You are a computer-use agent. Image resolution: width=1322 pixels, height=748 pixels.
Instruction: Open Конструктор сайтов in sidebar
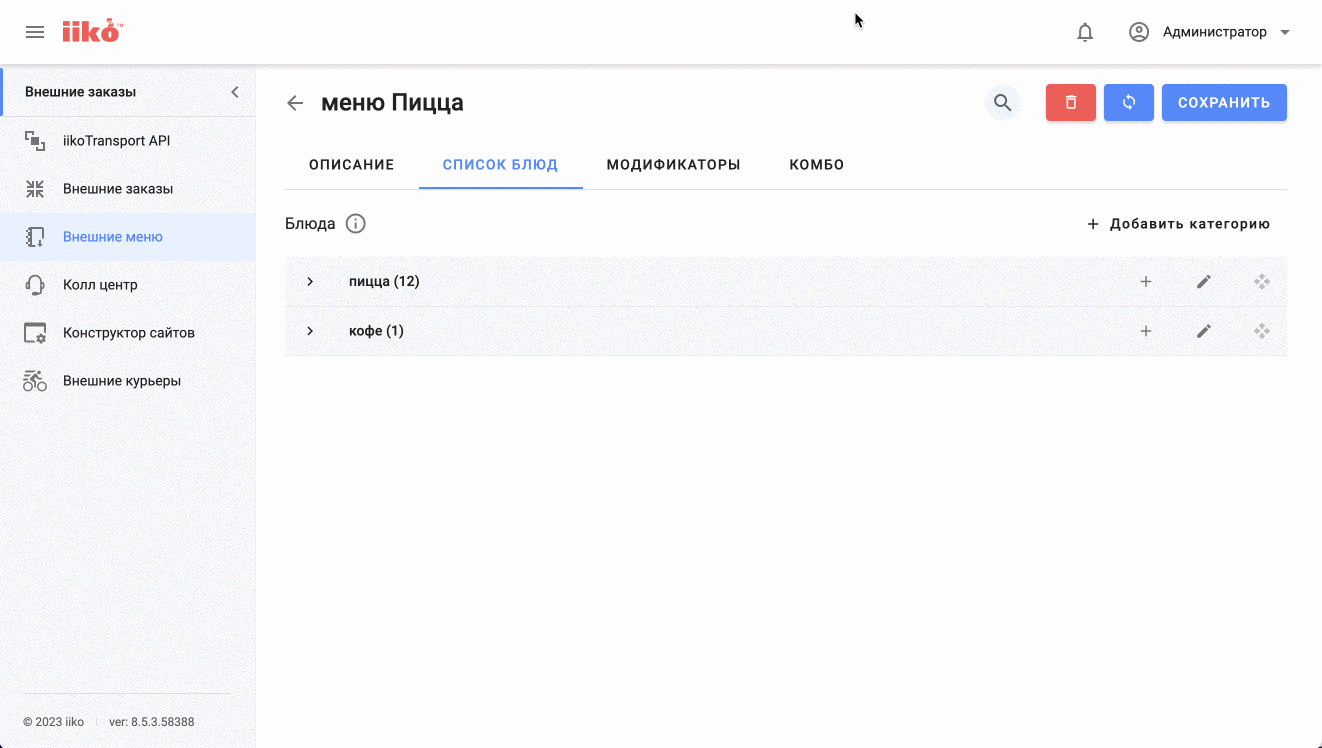(128, 333)
